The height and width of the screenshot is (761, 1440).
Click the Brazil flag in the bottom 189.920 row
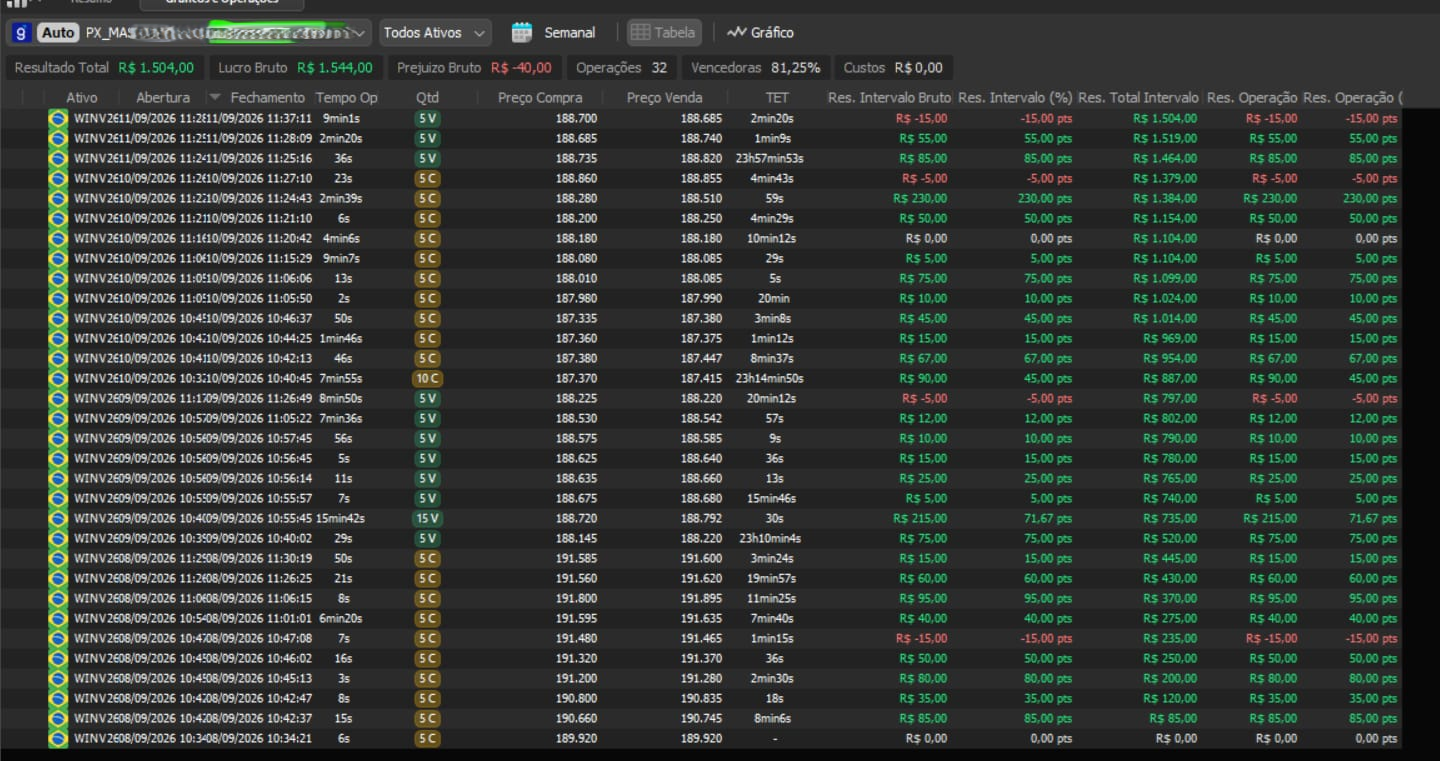(58, 738)
